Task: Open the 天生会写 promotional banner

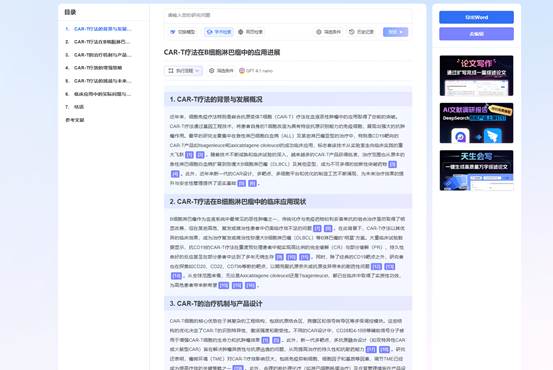Action: click(x=476, y=170)
